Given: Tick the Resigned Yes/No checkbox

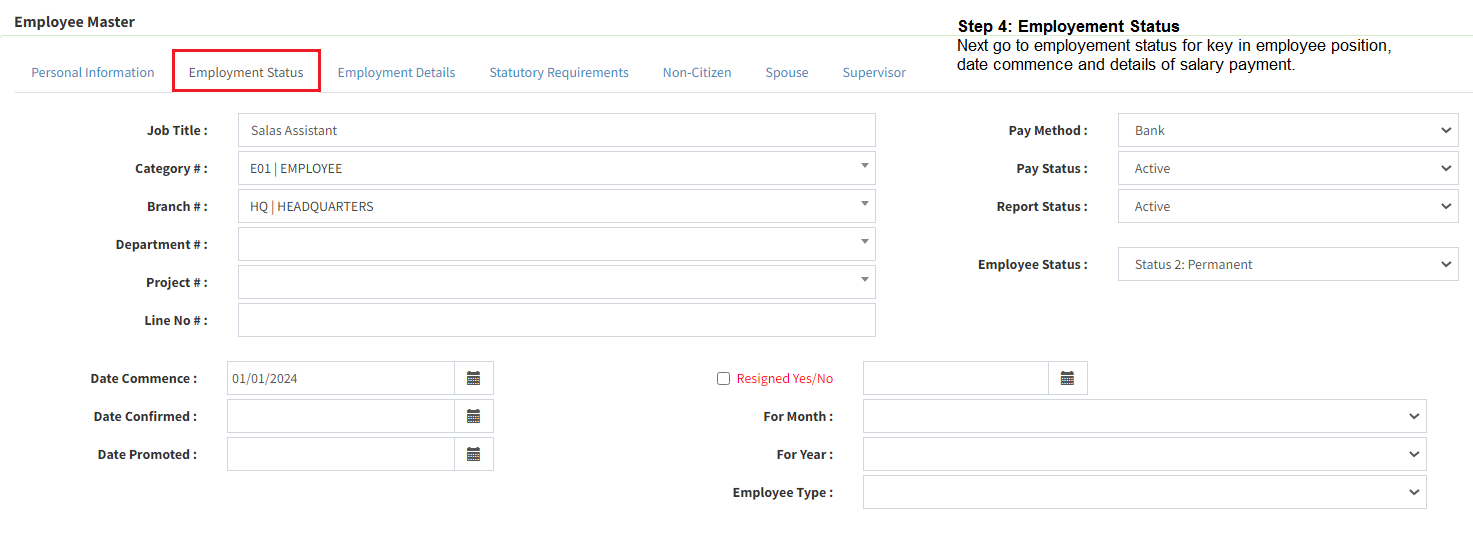Looking at the screenshot, I should 723,379.
